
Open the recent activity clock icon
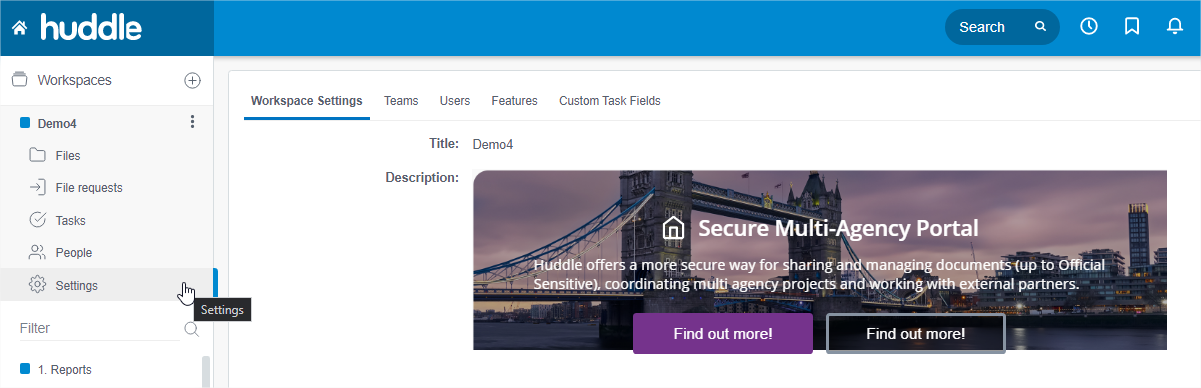pos(1089,27)
